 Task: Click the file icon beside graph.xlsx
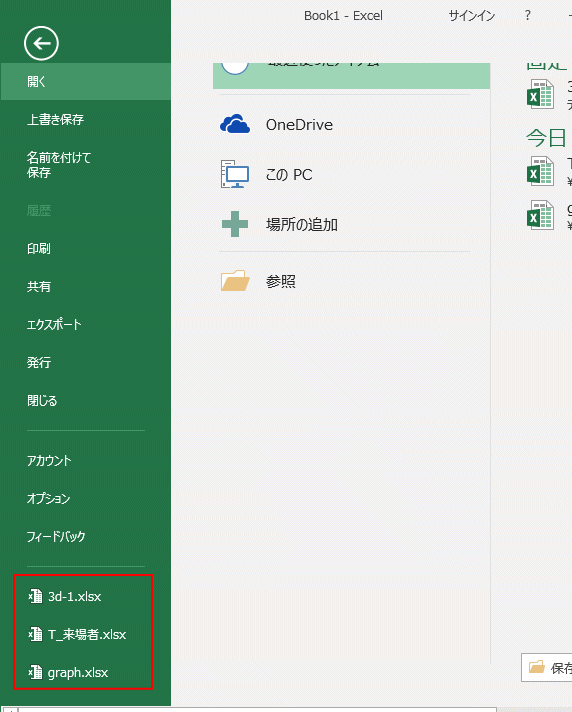[35, 672]
